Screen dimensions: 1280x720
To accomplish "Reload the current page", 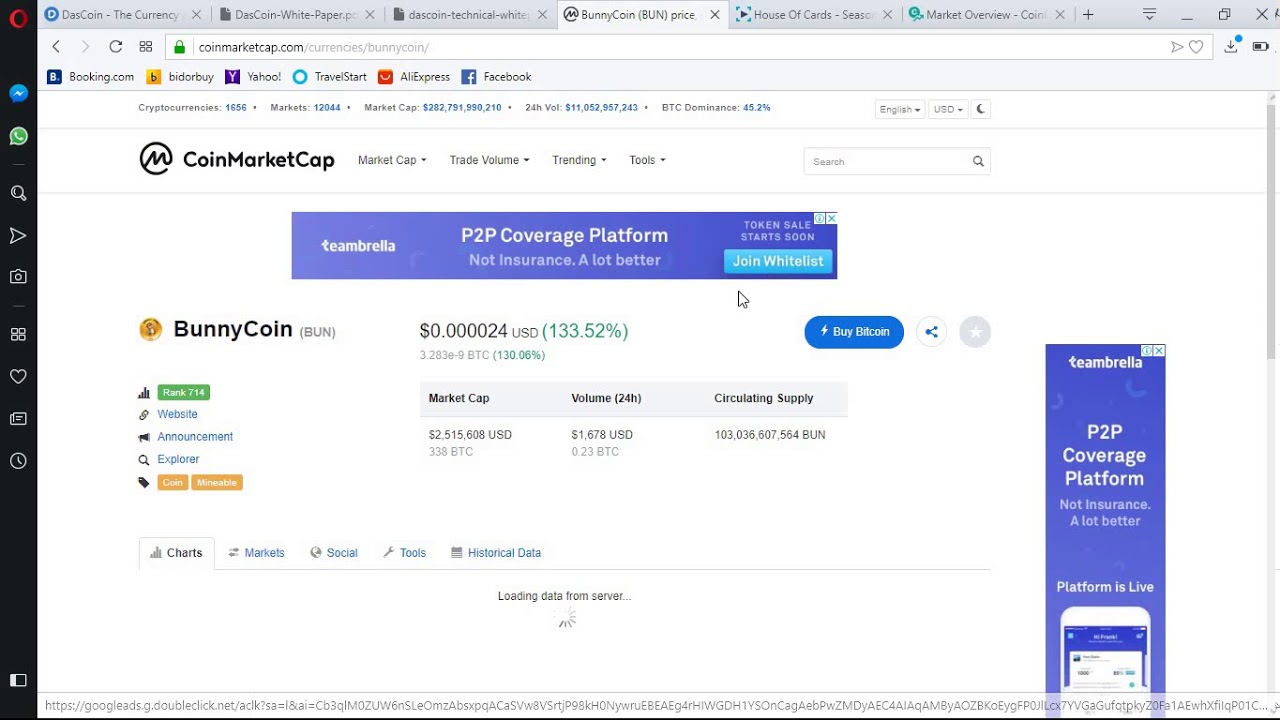I will (x=116, y=47).
